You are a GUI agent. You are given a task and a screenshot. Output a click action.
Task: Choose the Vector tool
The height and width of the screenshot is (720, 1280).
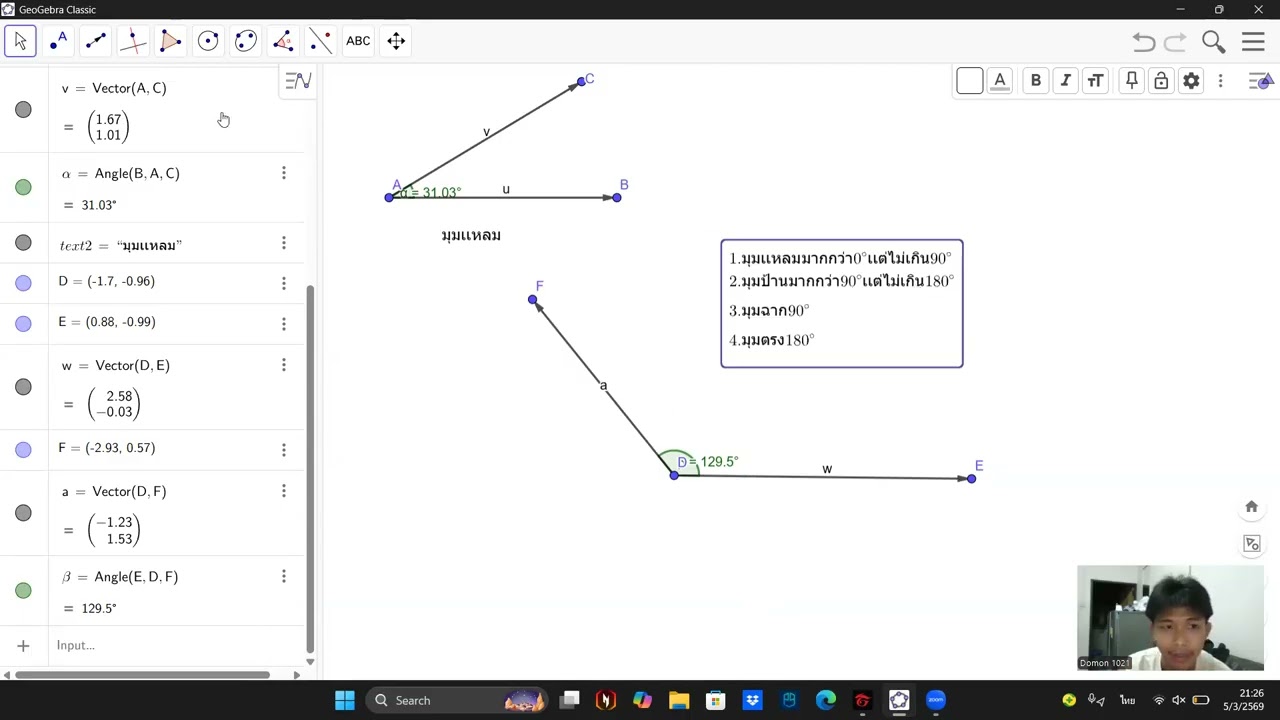(x=96, y=41)
